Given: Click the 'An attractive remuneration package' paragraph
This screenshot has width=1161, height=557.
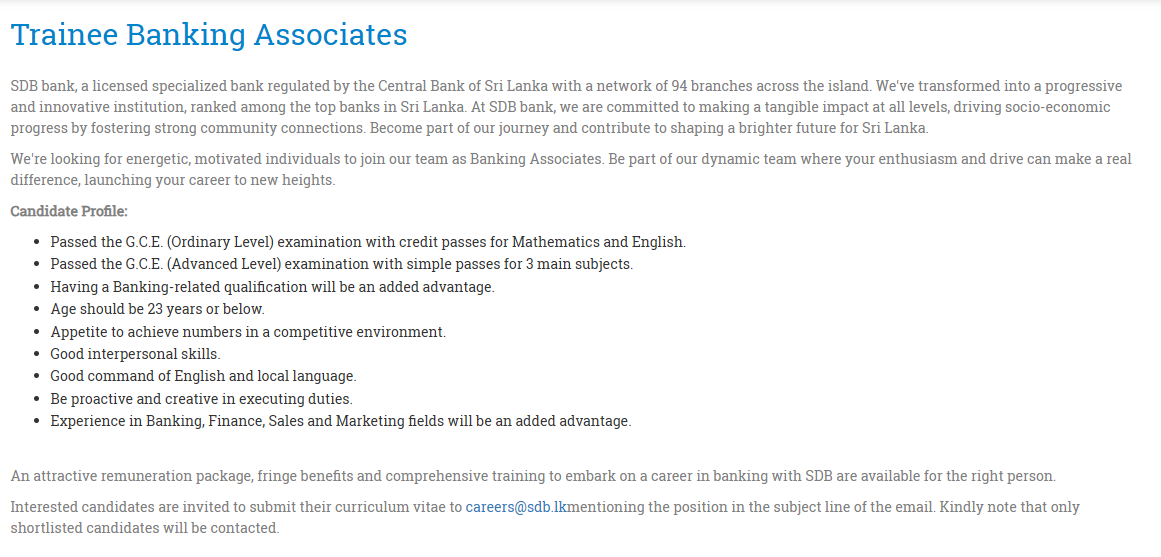Looking at the screenshot, I should 533,476.
